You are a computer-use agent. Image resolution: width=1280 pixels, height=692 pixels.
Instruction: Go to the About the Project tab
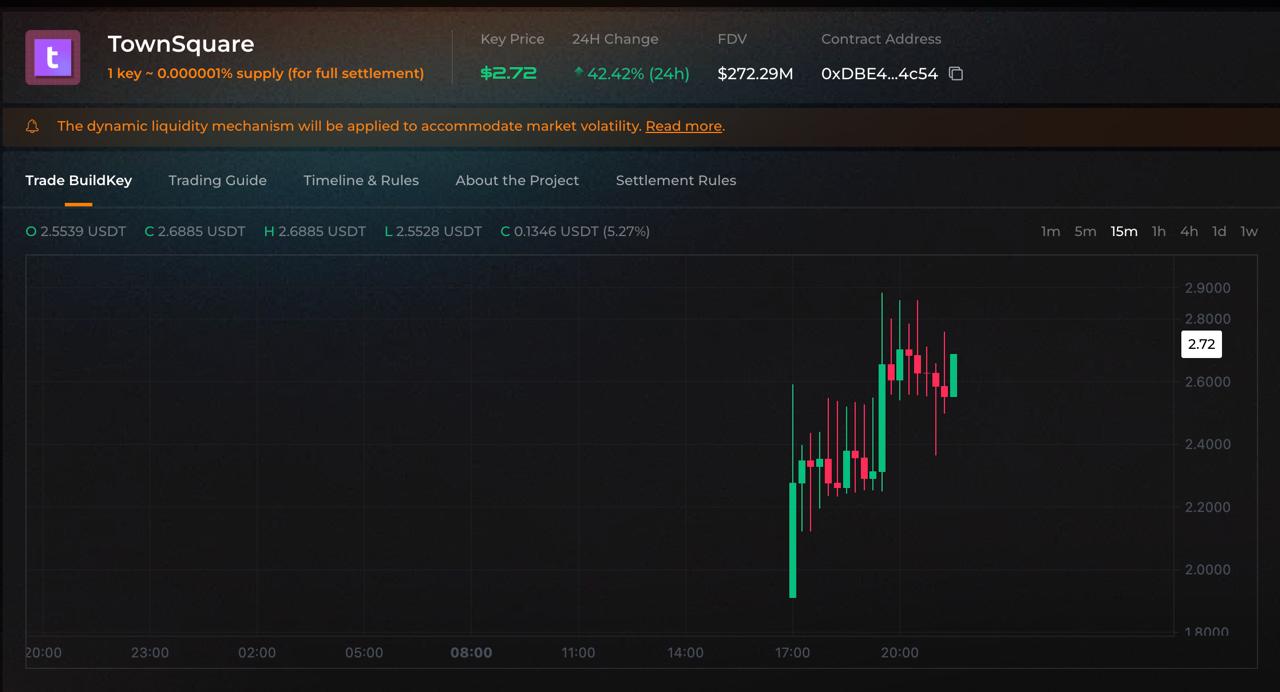(x=517, y=180)
